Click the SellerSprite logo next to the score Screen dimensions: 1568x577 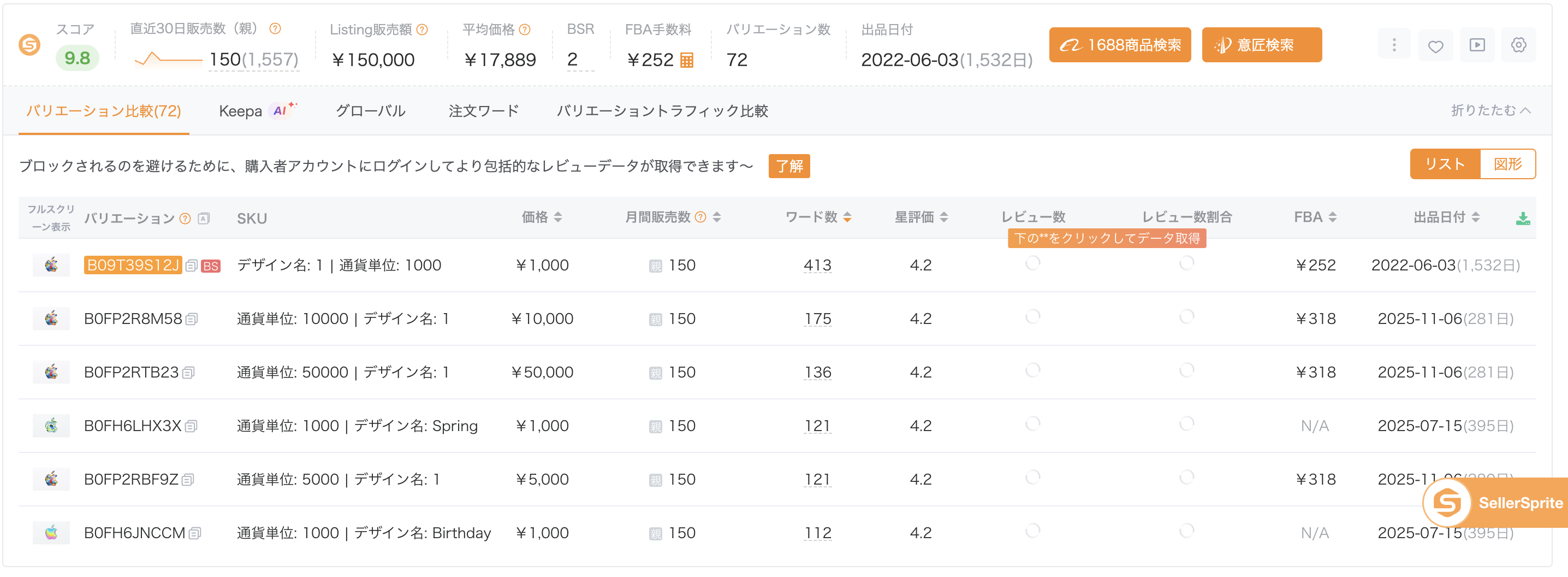click(x=29, y=45)
